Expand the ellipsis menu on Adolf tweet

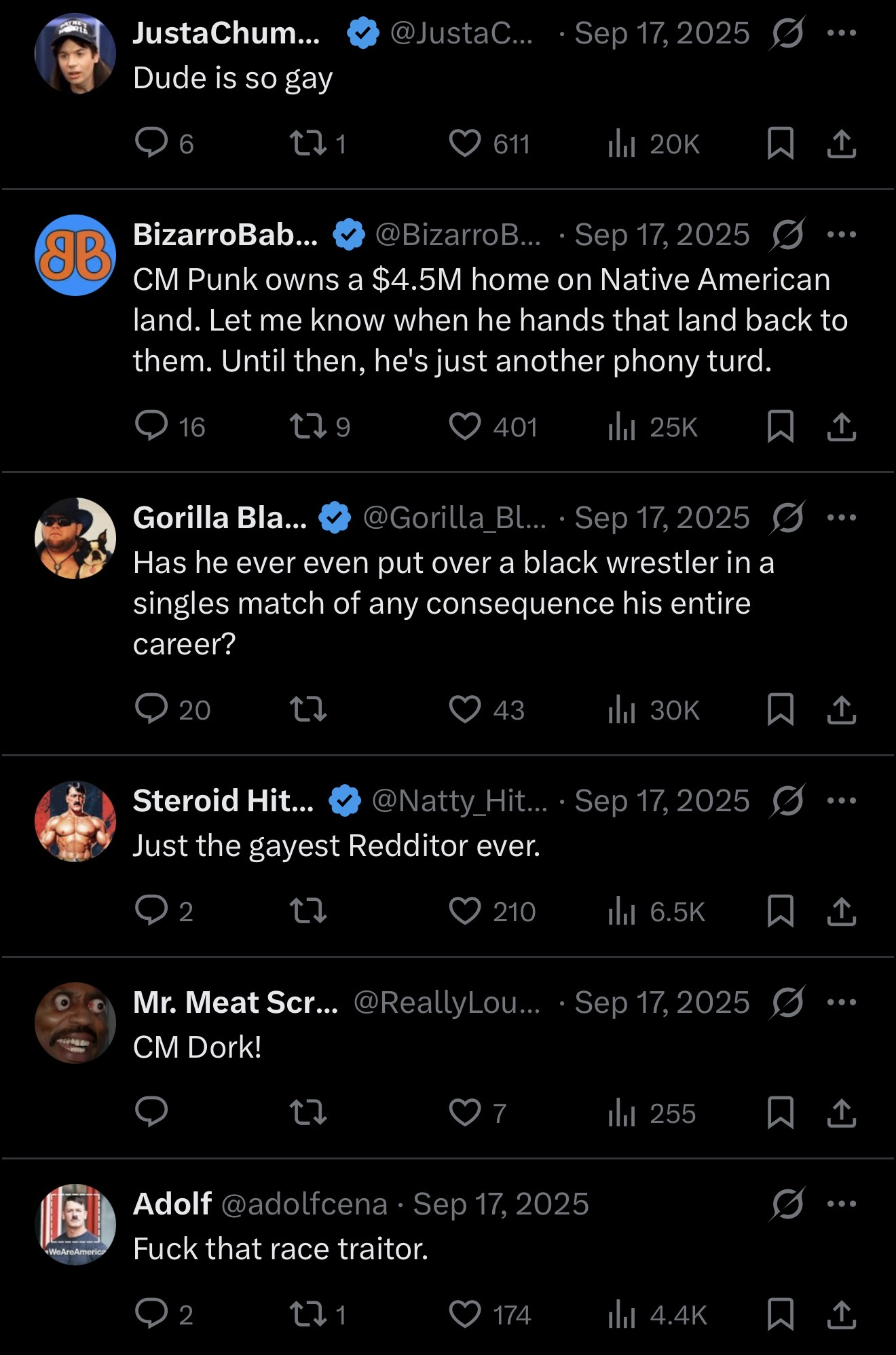coord(842,1204)
